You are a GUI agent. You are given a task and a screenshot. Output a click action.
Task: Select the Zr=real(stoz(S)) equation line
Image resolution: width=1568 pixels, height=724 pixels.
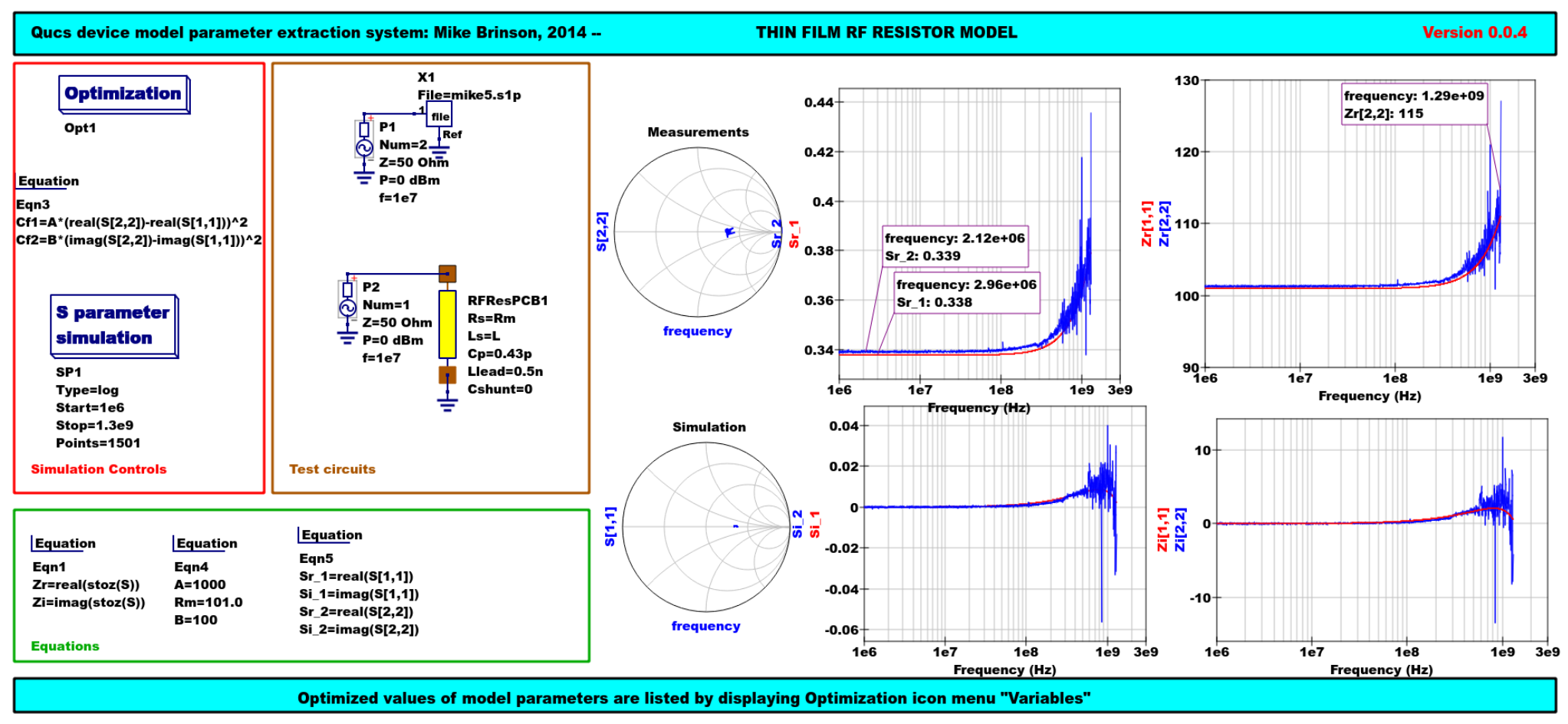86,584
